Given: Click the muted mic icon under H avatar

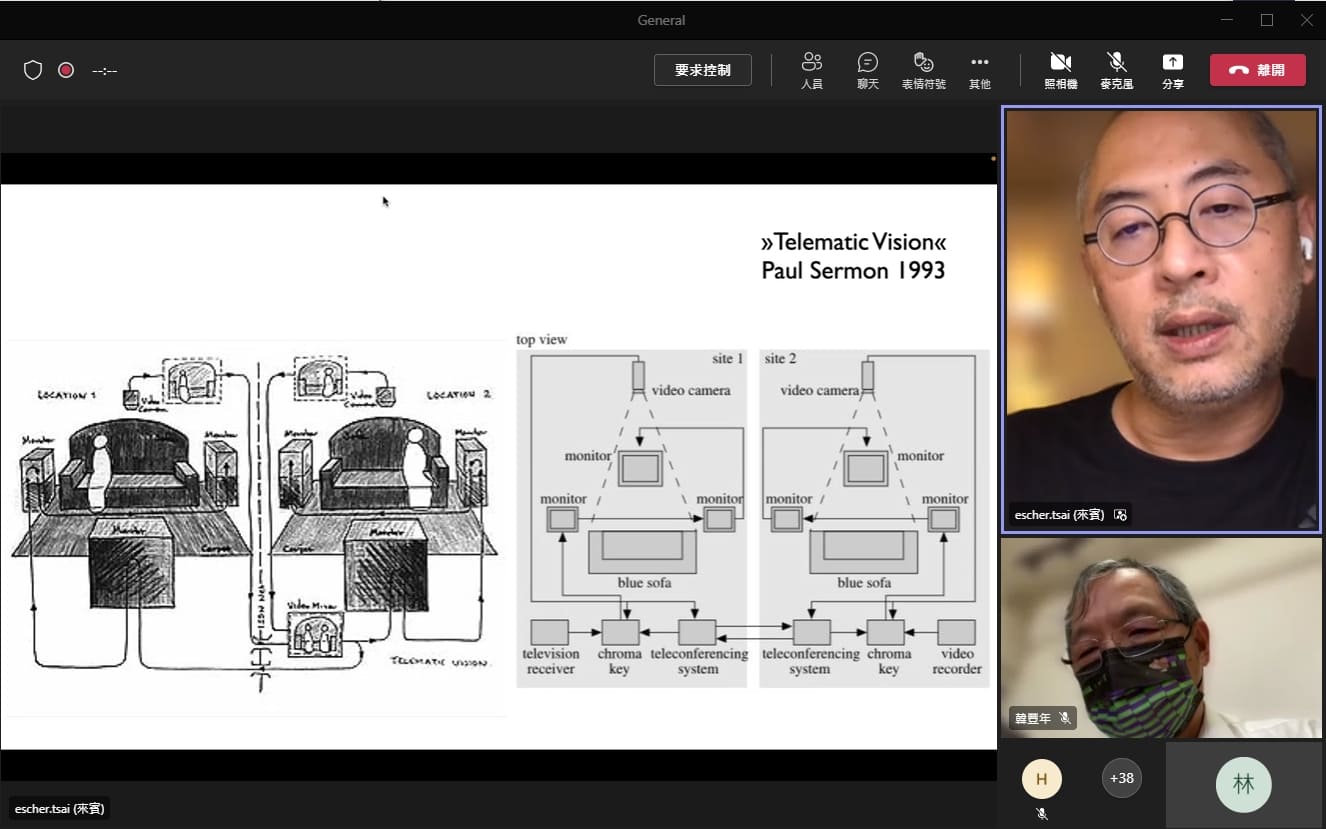Looking at the screenshot, I should pos(1041,814).
